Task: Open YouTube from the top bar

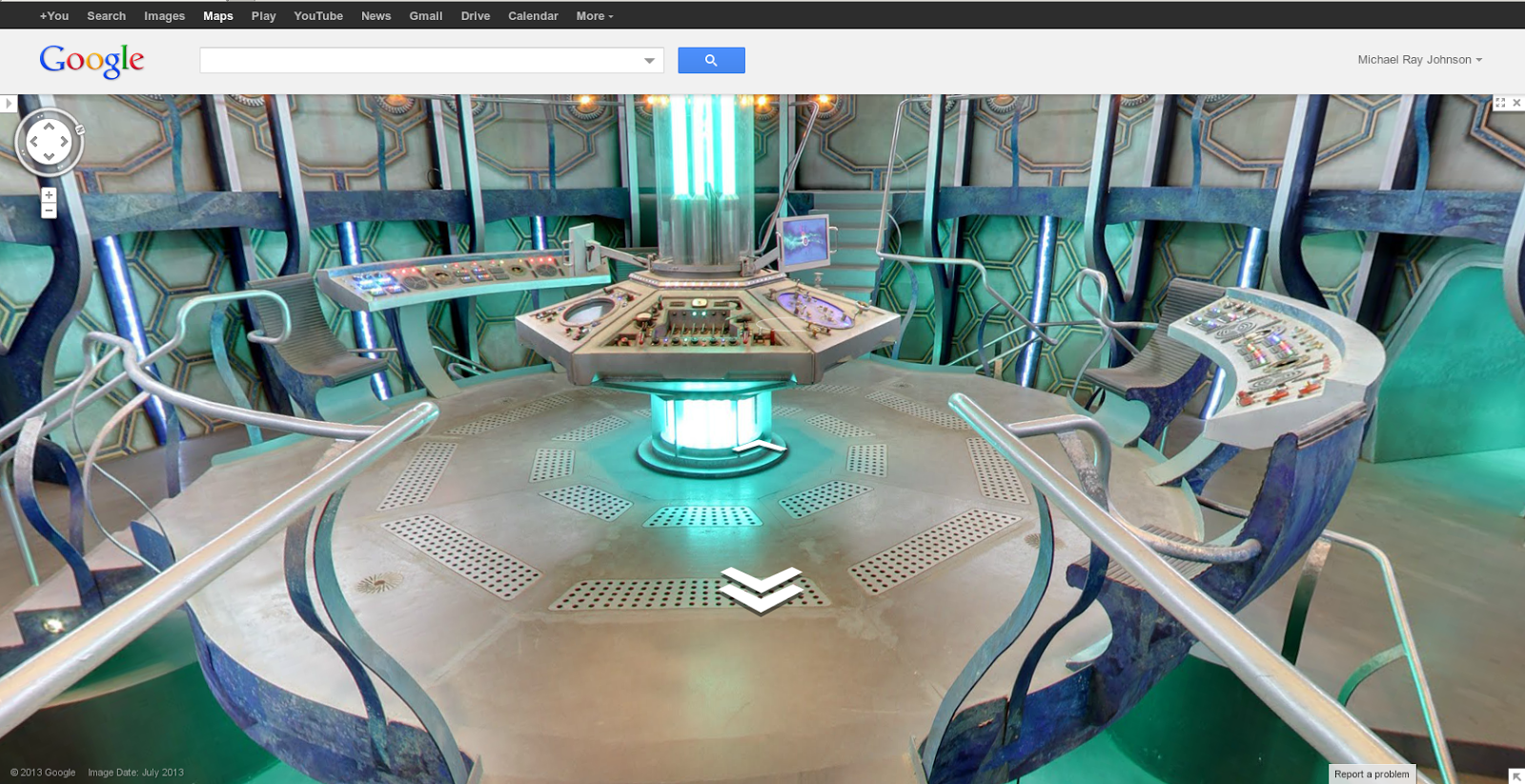Action: point(318,16)
